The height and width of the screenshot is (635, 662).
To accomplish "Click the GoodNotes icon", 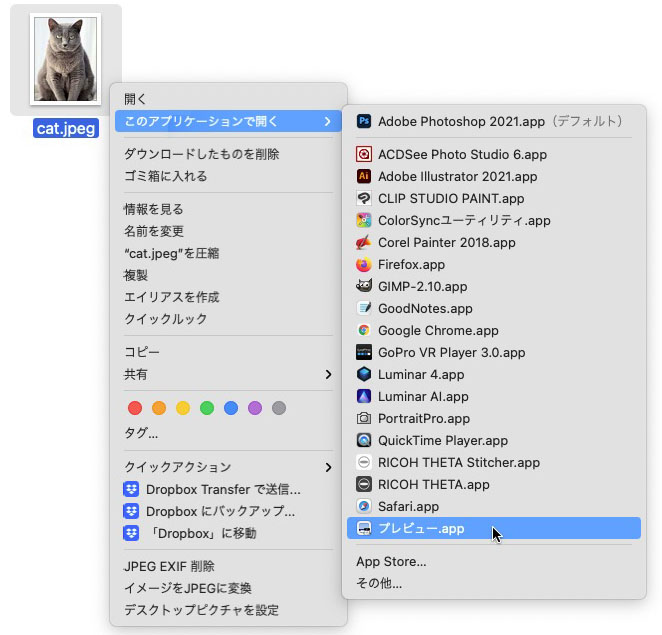I will pos(364,309).
